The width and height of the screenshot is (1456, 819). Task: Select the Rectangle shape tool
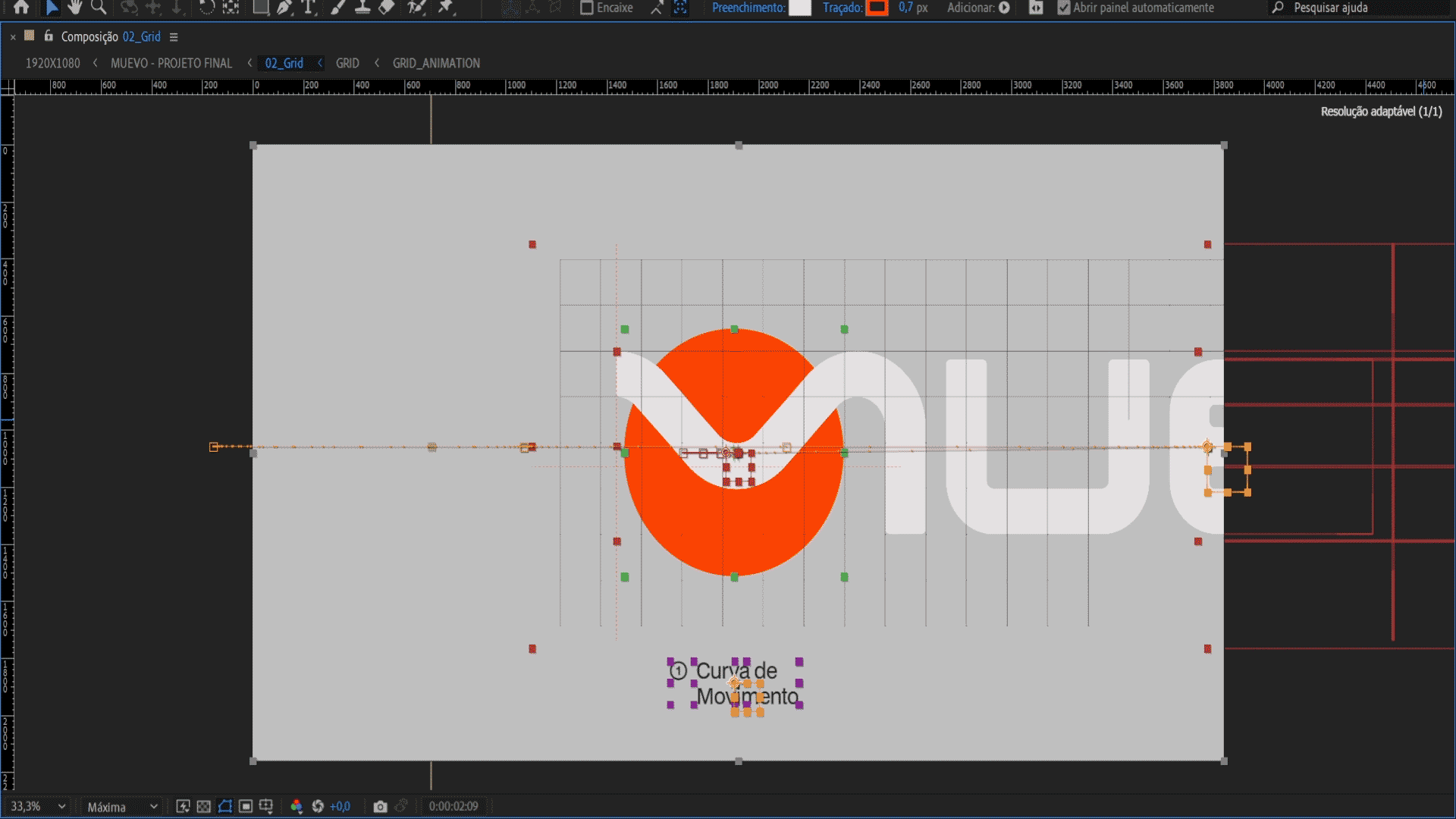[x=260, y=8]
